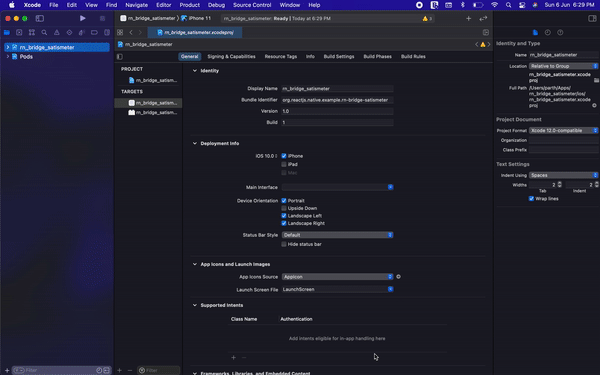Screen dimensions: 600x375
Task: Uncheck Landscape Left orientation
Action: pyautogui.click(x=284, y=216)
